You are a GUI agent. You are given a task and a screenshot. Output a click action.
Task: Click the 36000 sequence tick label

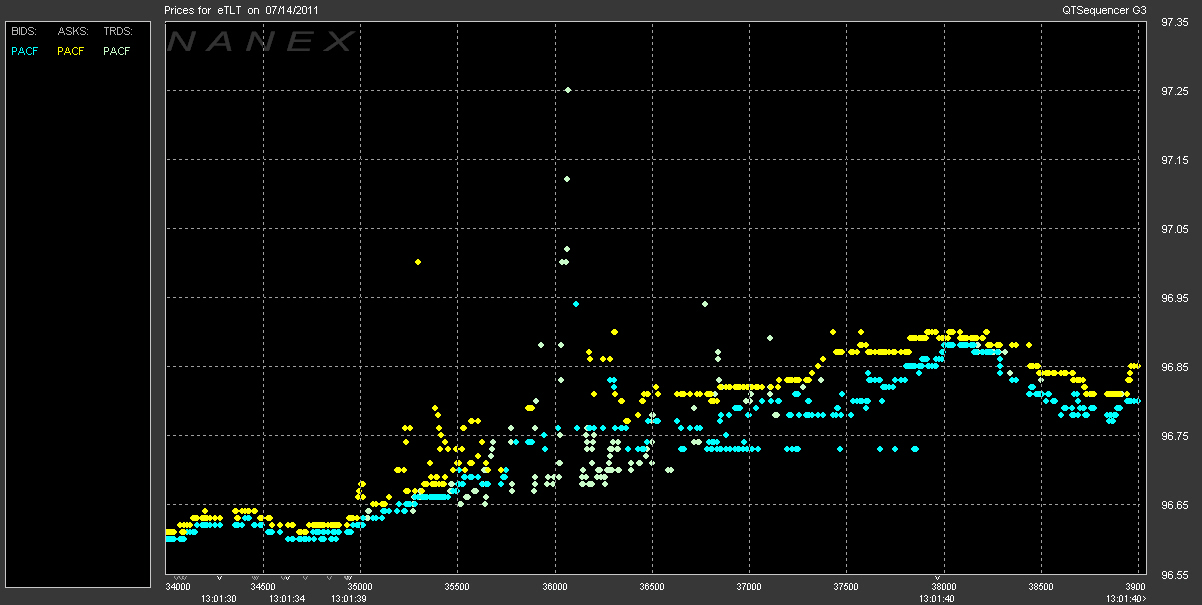[554, 587]
